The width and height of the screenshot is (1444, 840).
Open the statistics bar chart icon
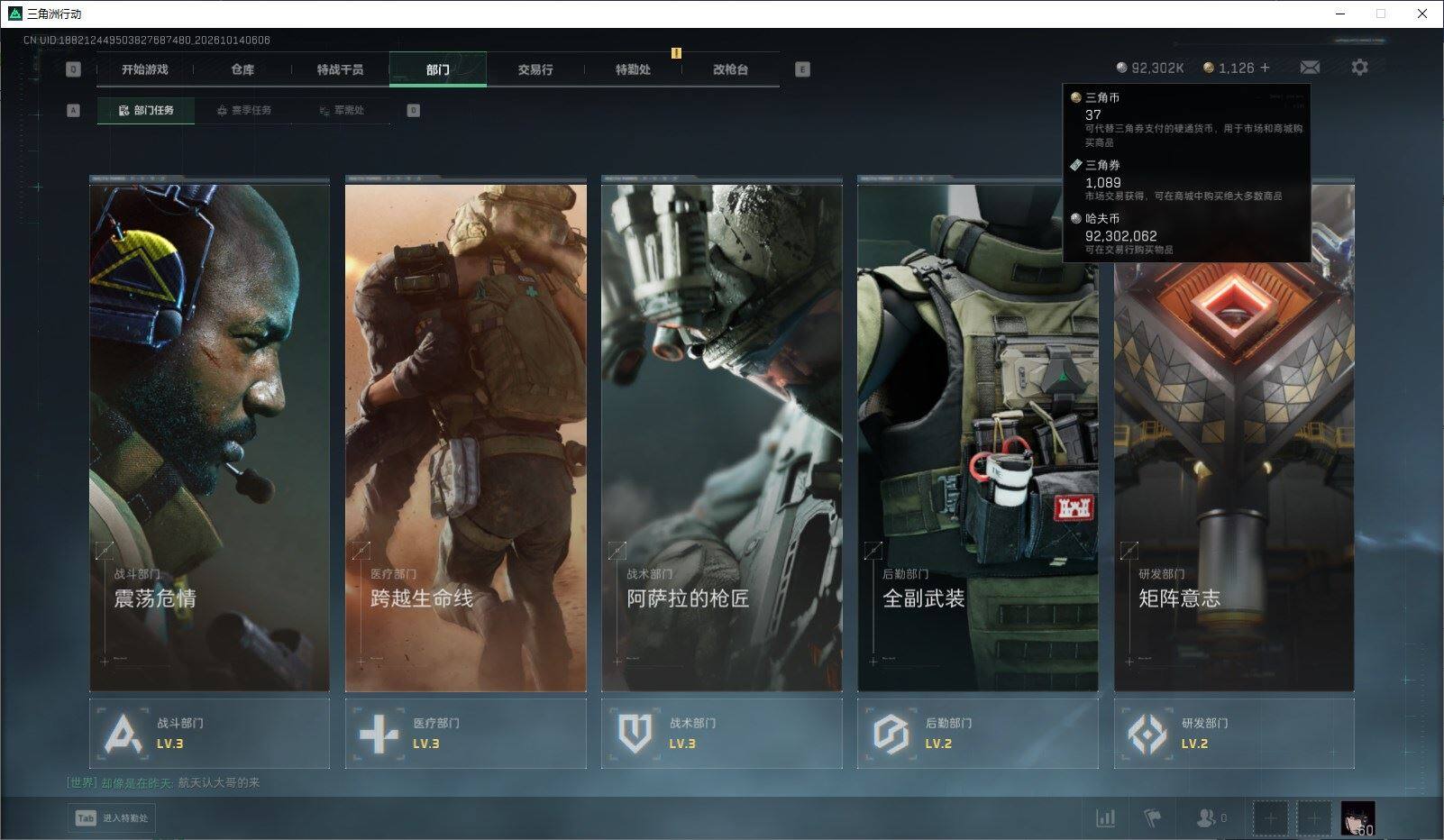pos(1105,818)
